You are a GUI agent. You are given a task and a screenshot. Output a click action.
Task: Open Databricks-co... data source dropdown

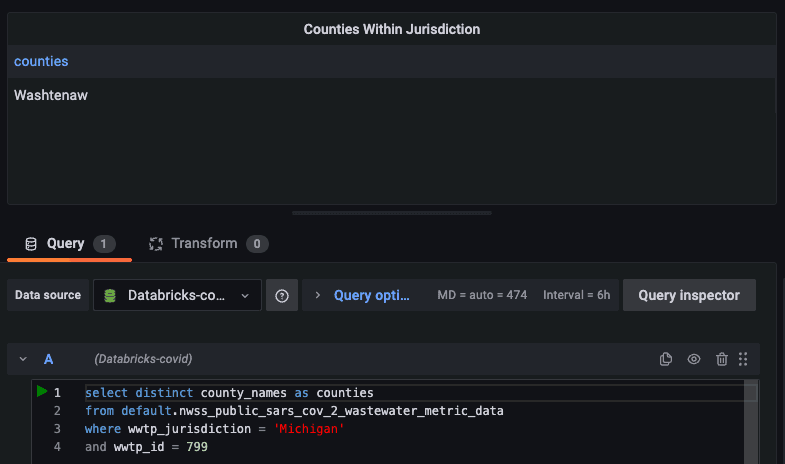click(x=177, y=295)
